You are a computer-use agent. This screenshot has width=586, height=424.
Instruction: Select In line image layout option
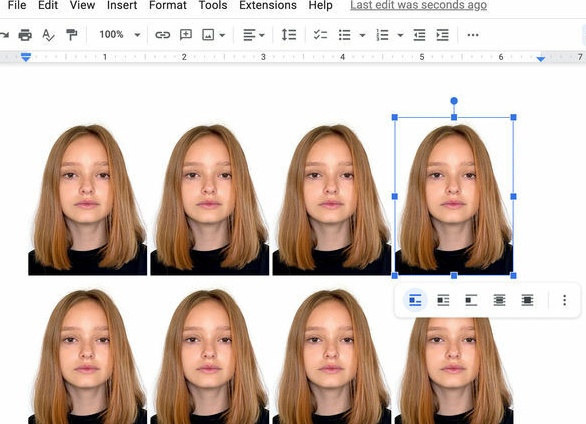[x=415, y=300]
